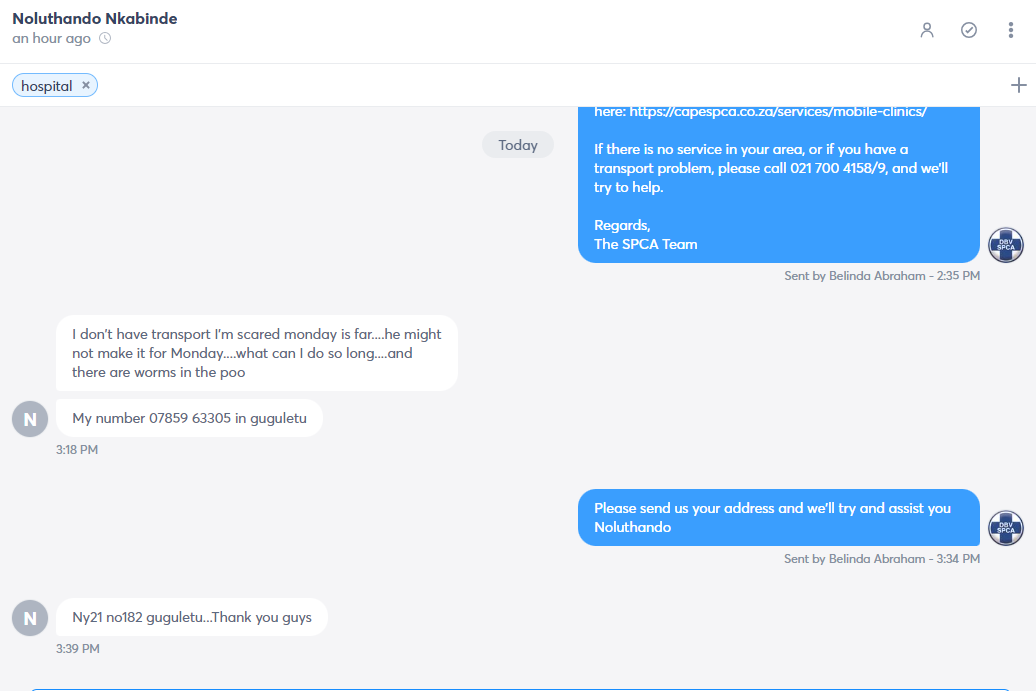Image resolution: width=1036 pixels, height=691 pixels.
Task: Click the clock icon beside 'an hour ago'
Action: coord(105,38)
